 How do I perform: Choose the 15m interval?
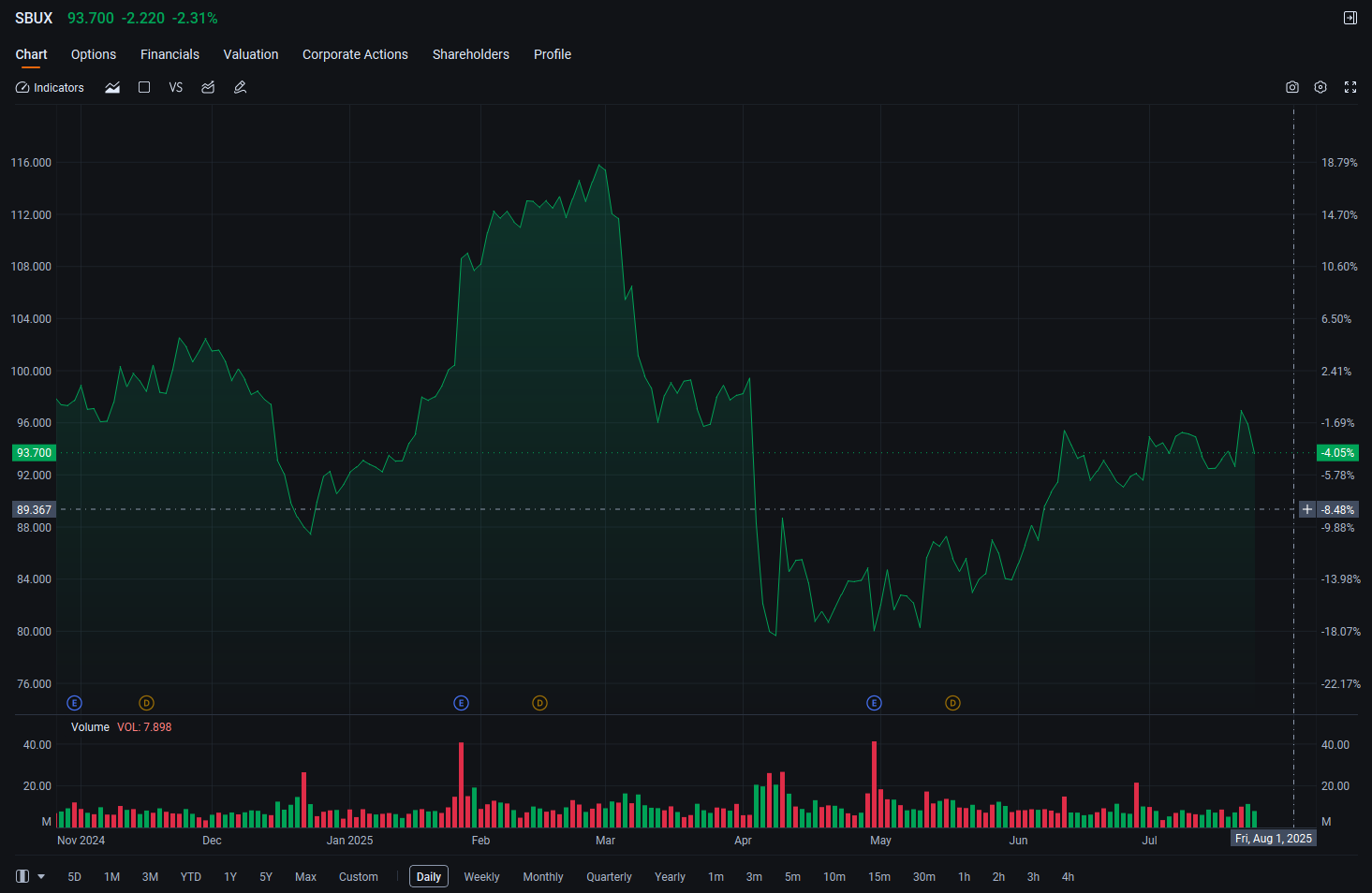coord(879,877)
